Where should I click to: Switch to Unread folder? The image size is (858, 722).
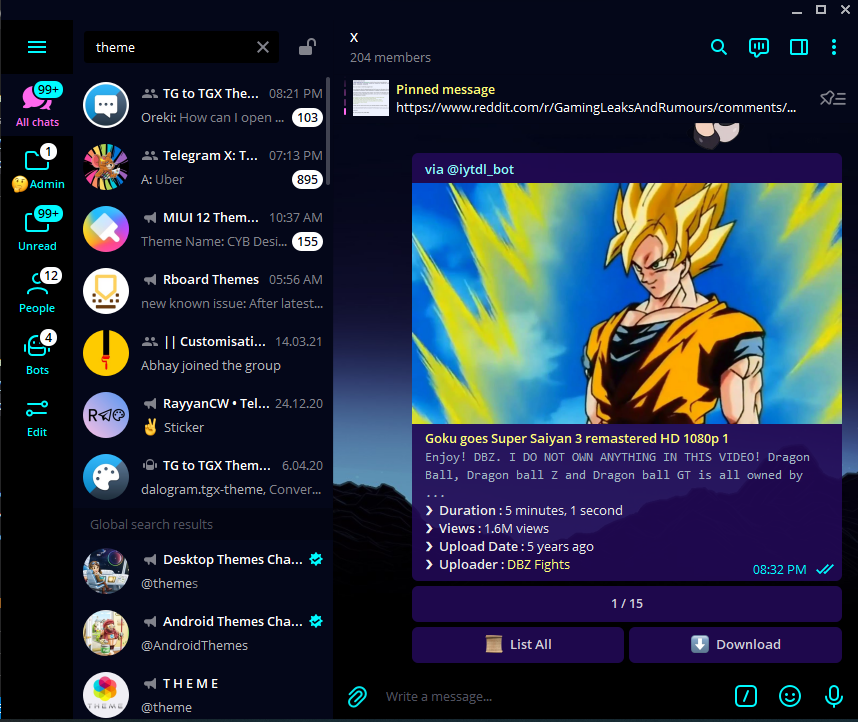tap(37, 229)
